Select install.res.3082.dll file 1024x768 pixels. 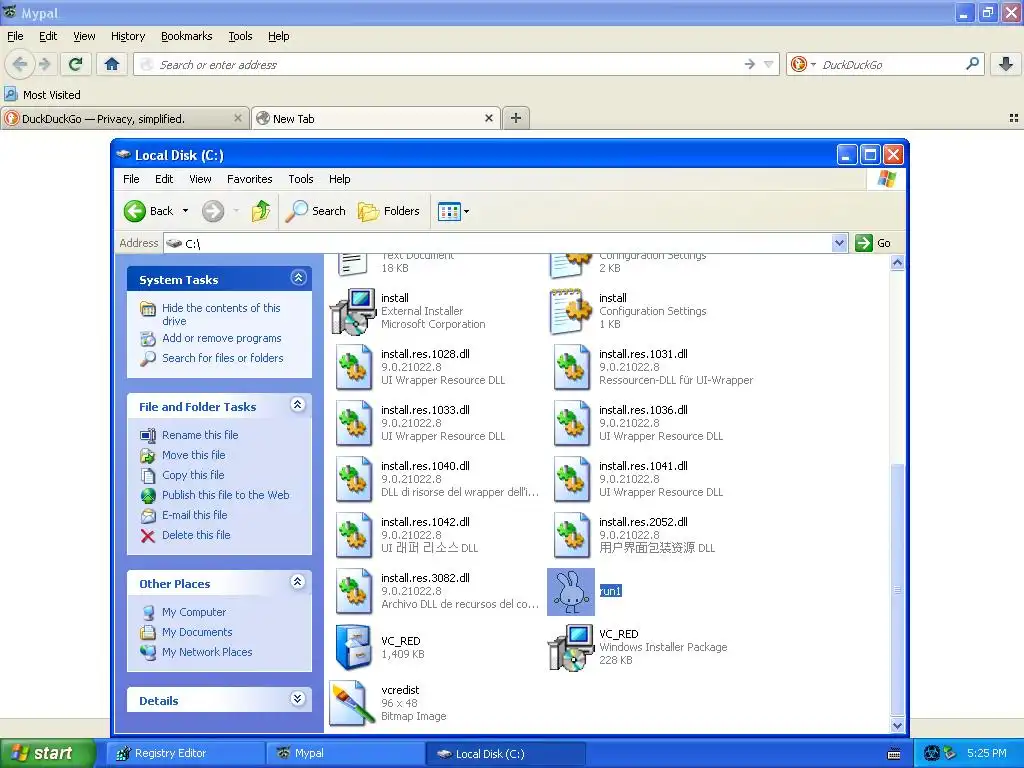(x=436, y=592)
